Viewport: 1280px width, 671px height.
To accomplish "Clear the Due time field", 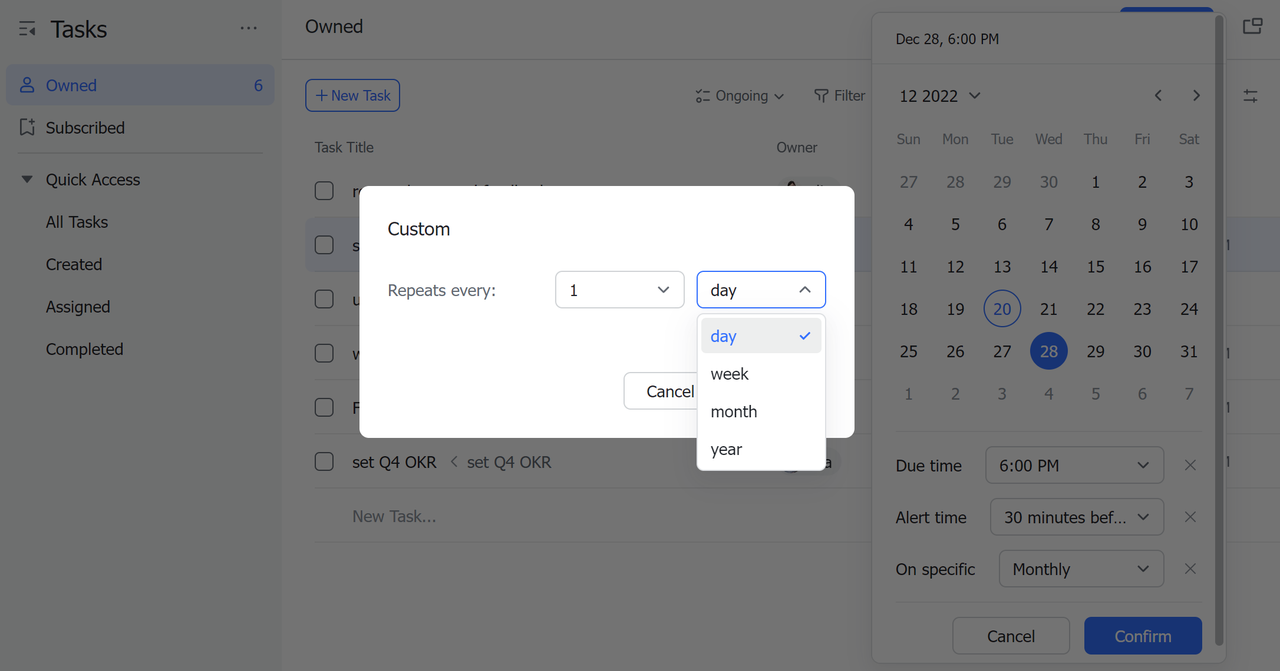I will [x=1190, y=465].
